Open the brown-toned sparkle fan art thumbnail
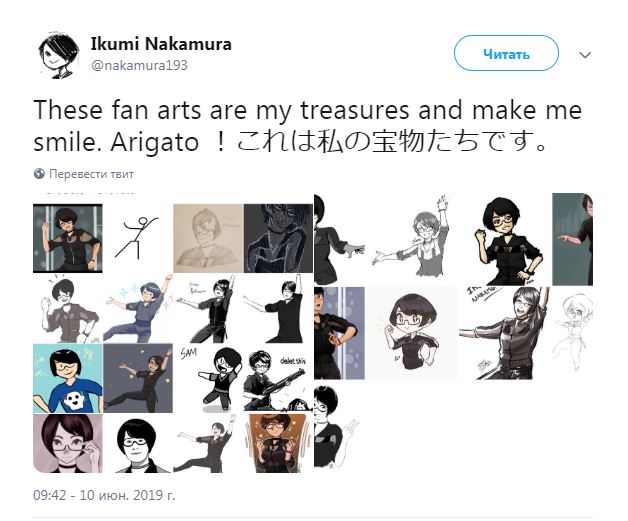628x521 pixels. pos(278,443)
